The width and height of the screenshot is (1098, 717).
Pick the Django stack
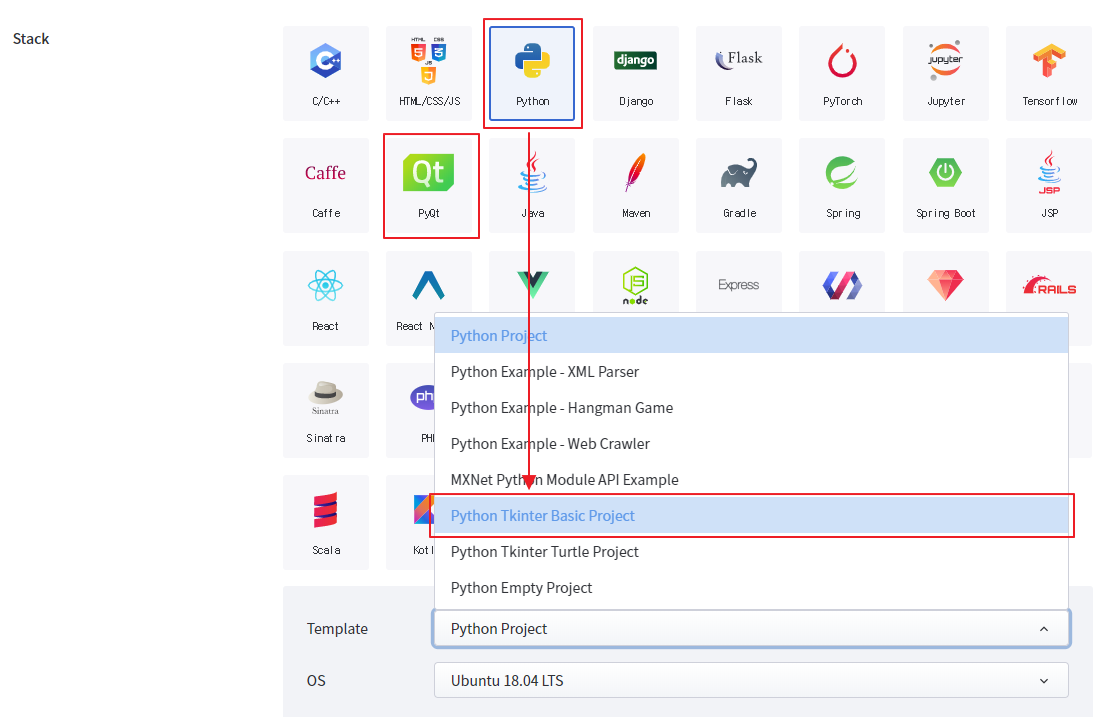pyautogui.click(x=636, y=74)
